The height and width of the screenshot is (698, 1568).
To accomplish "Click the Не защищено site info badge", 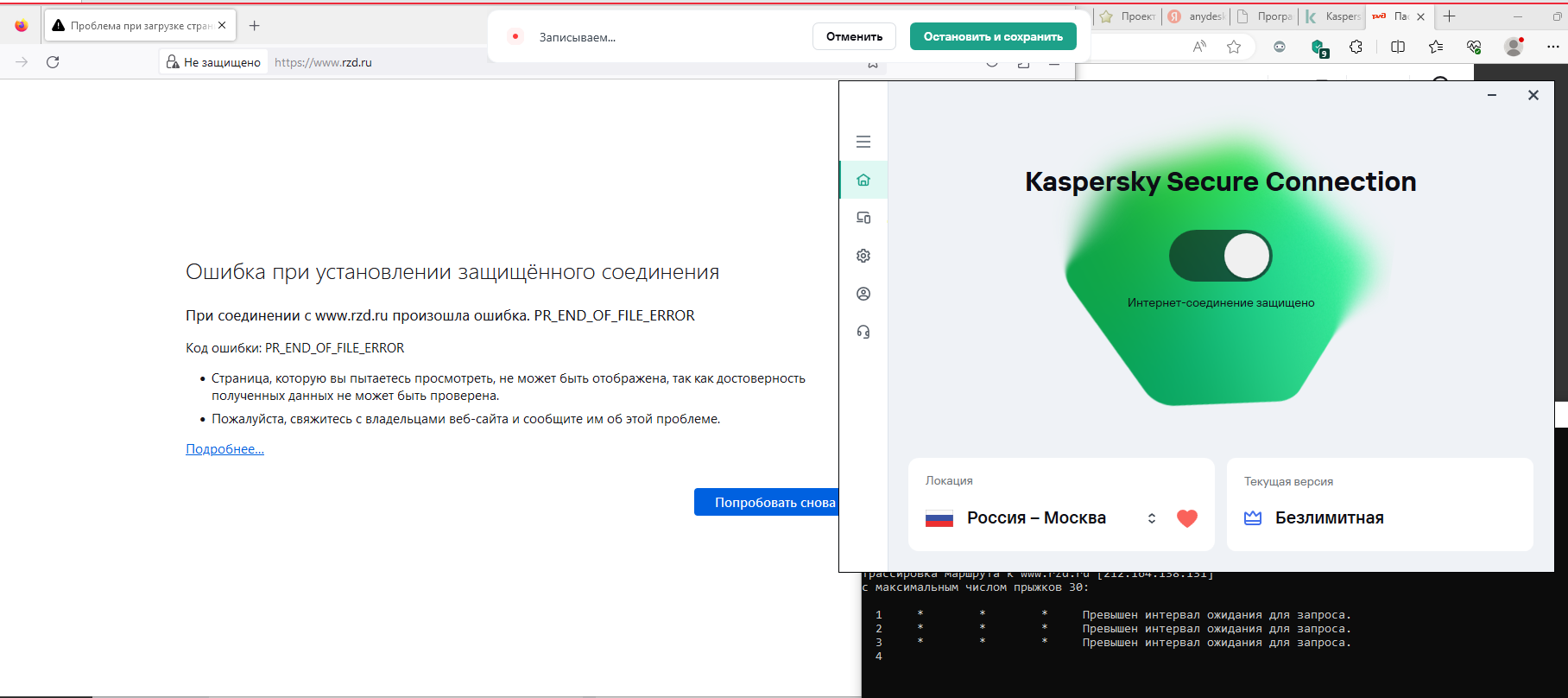I will 214,62.
